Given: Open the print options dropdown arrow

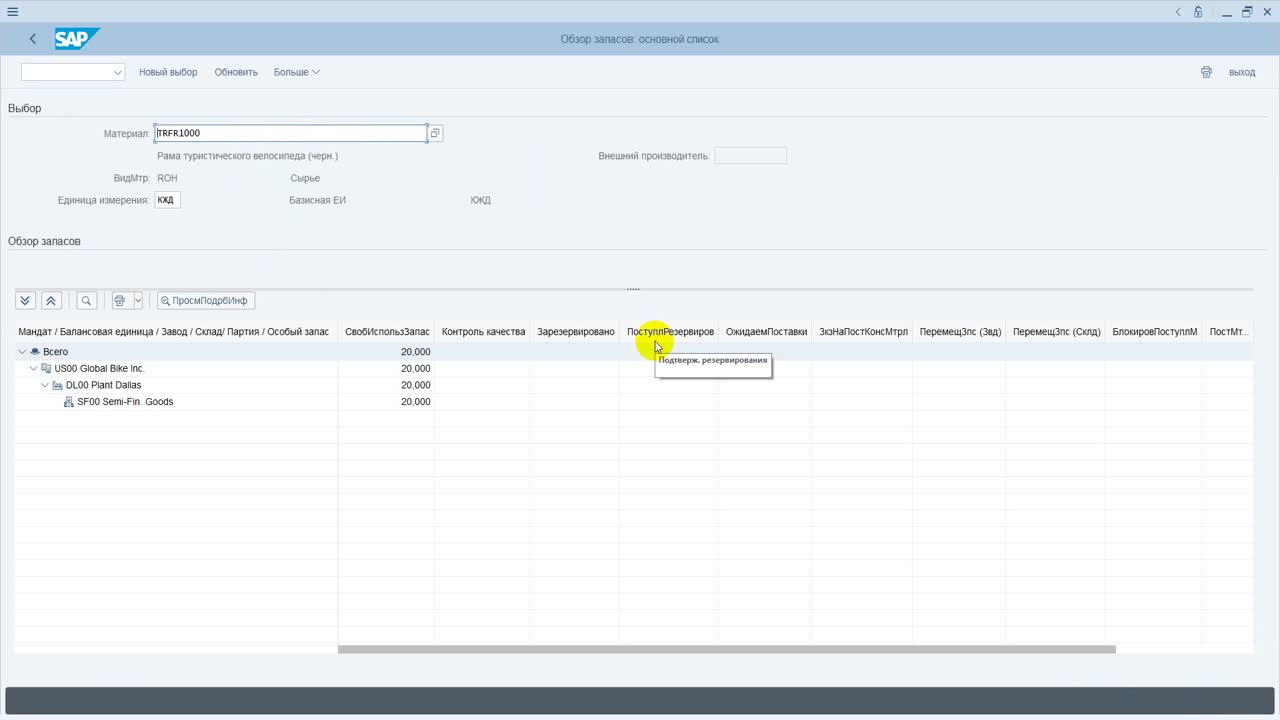Looking at the screenshot, I should click(138, 300).
